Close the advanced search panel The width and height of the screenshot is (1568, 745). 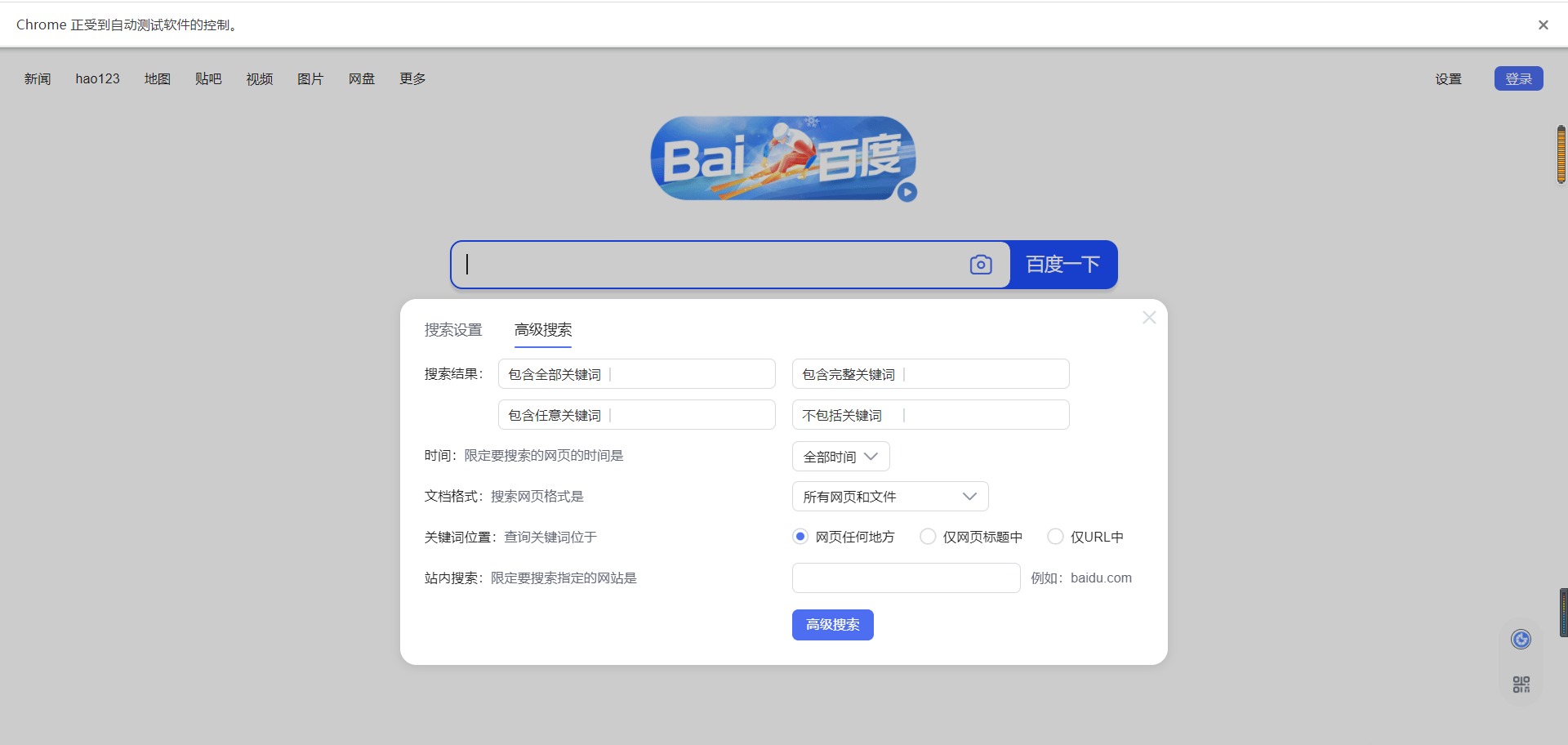click(x=1149, y=318)
